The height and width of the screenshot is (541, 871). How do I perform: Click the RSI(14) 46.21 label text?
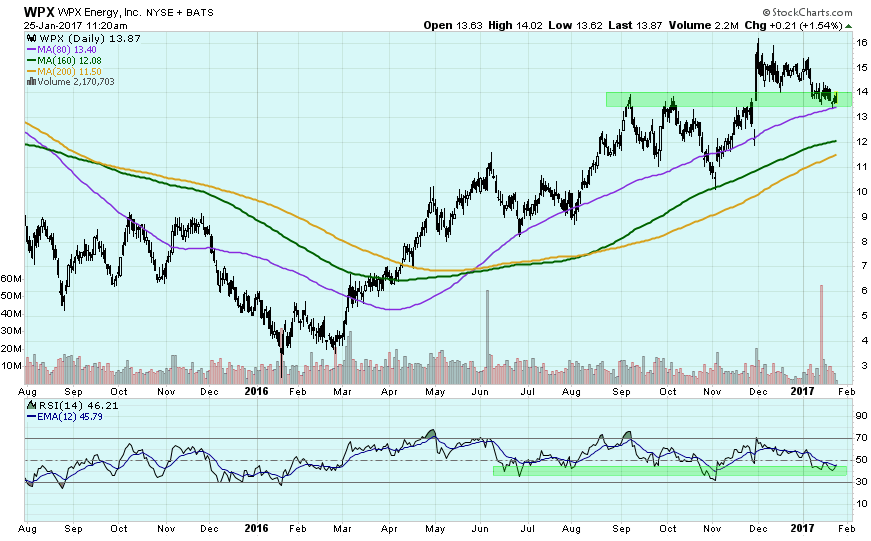tap(78, 405)
